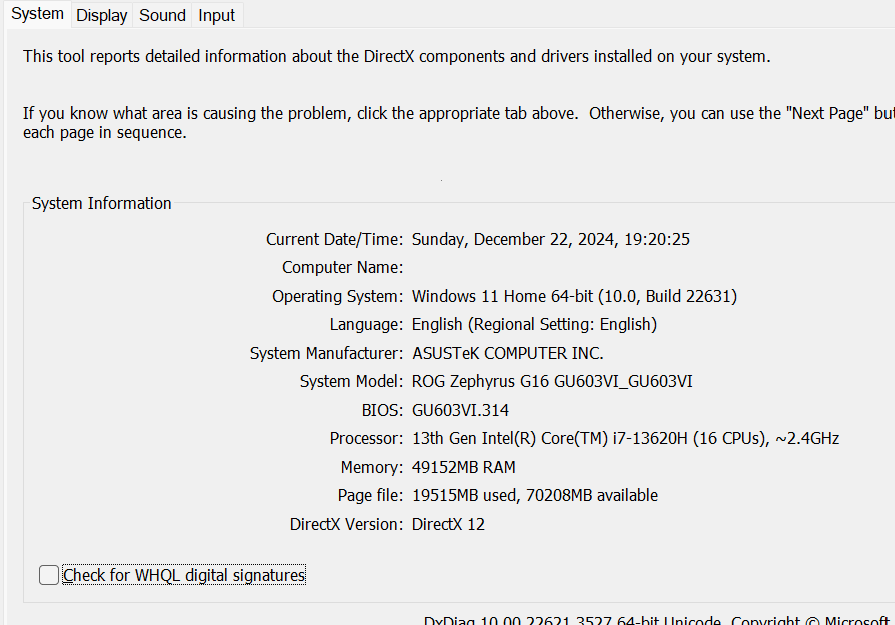Click the ROG Zephyrus G16 system model
This screenshot has width=895, height=625.
coord(552,382)
